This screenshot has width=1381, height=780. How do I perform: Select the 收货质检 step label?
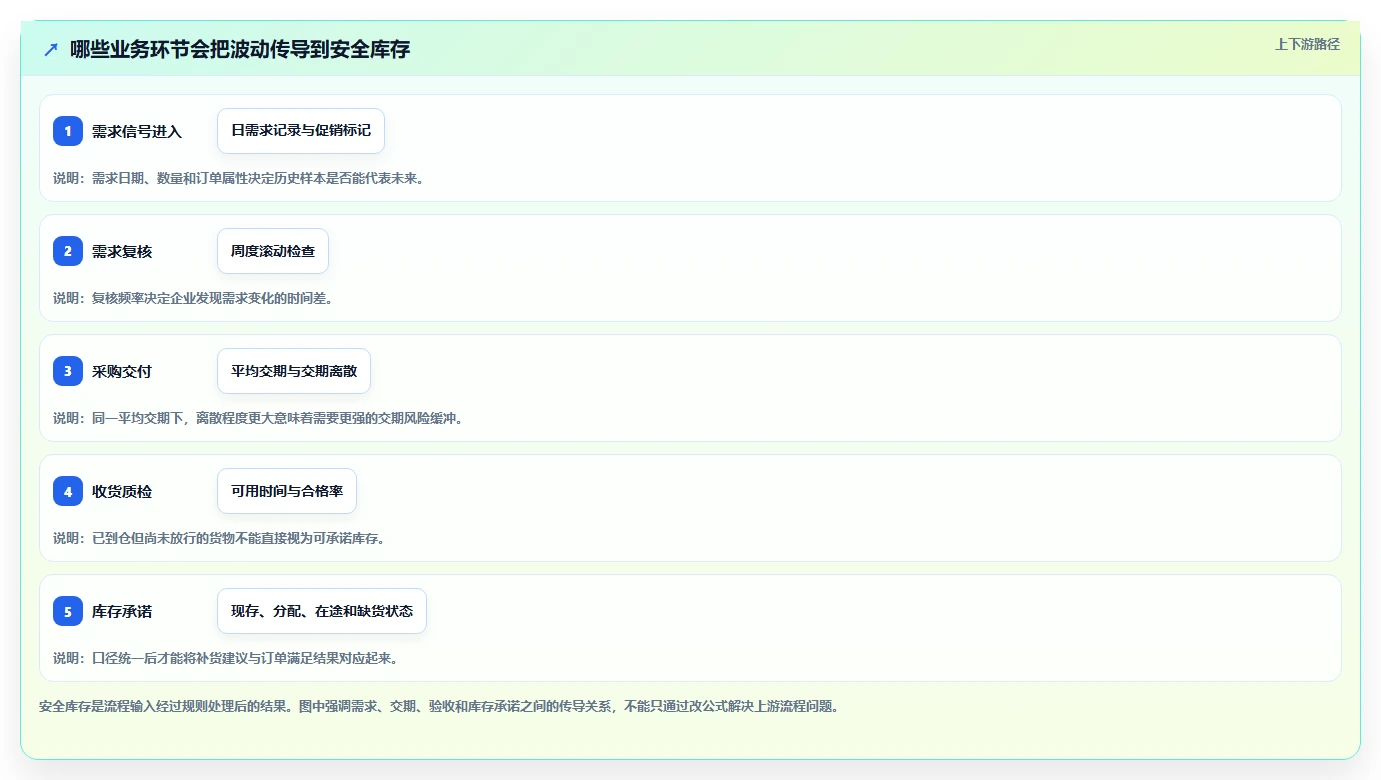pos(122,491)
